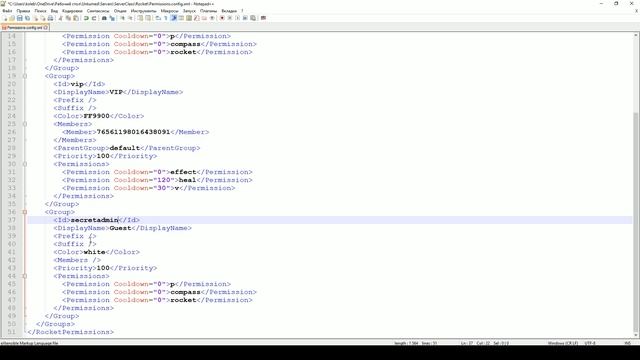640x360 pixels.
Task: Click the UTF-8 encoding status entry
Action: [590, 343]
